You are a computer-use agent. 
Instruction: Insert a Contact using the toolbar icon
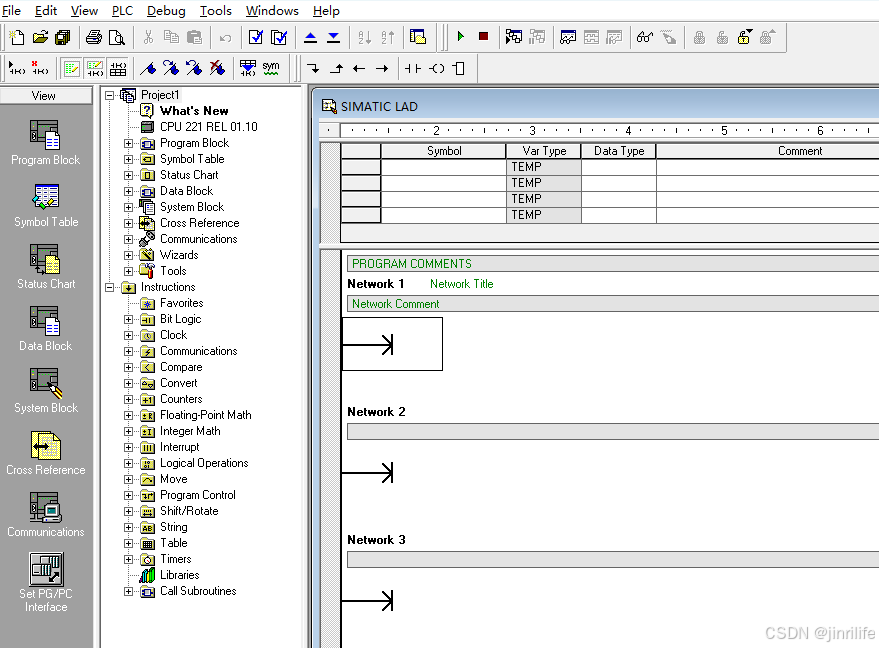[413, 68]
